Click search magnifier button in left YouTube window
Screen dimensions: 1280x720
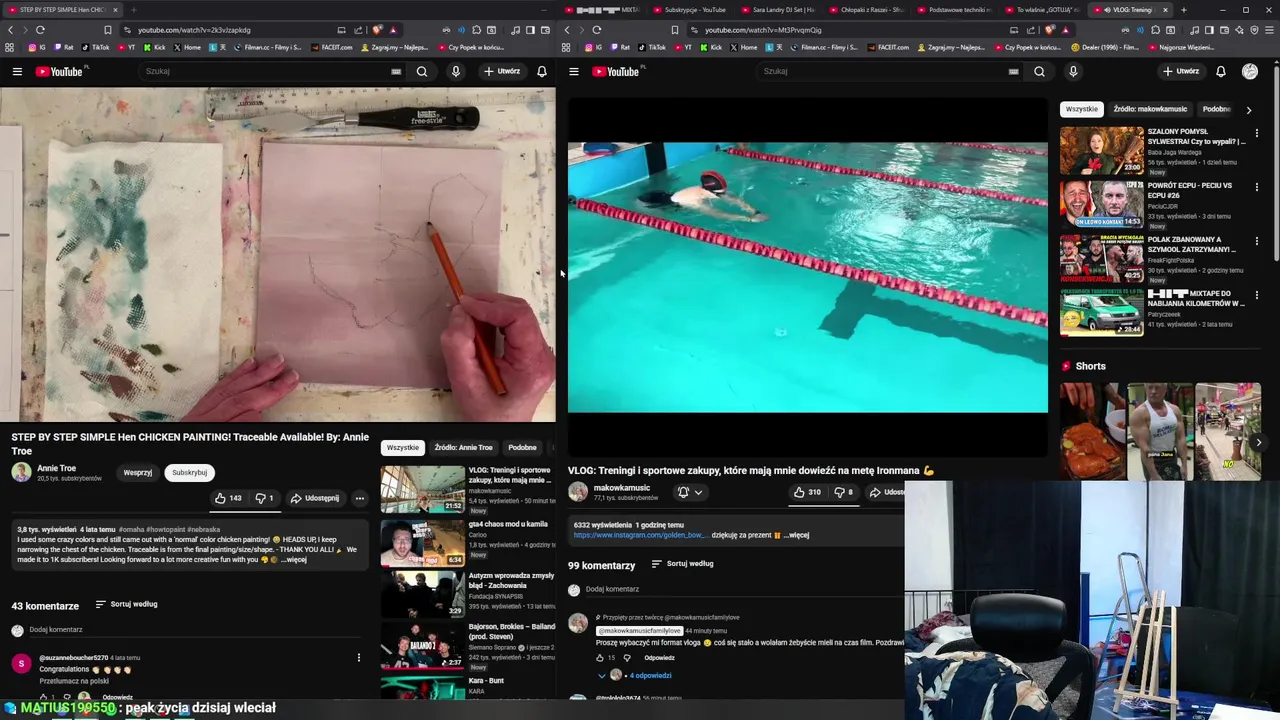pos(422,71)
